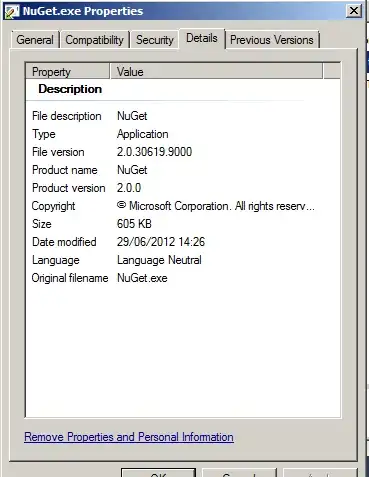Select the Date modified row
Image resolution: width=369 pixels, height=477 pixels.
pyautogui.click(x=183, y=242)
